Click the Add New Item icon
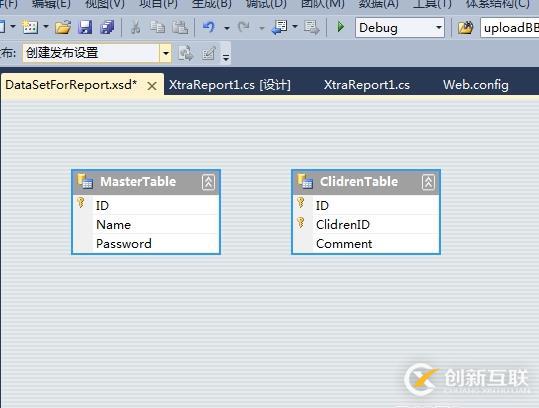Viewport: 539px width, 408px height. click(x=30, y=27)
